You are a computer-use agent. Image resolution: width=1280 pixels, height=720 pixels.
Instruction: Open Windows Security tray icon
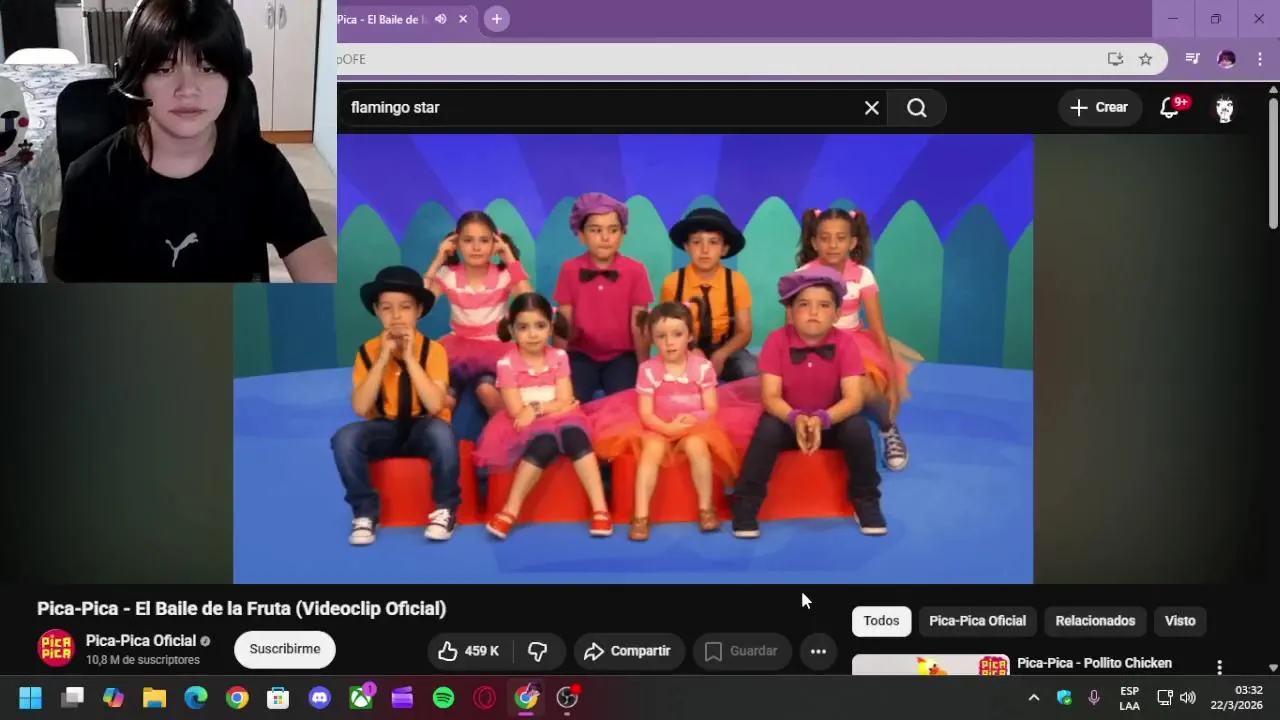coord(1064,698)
